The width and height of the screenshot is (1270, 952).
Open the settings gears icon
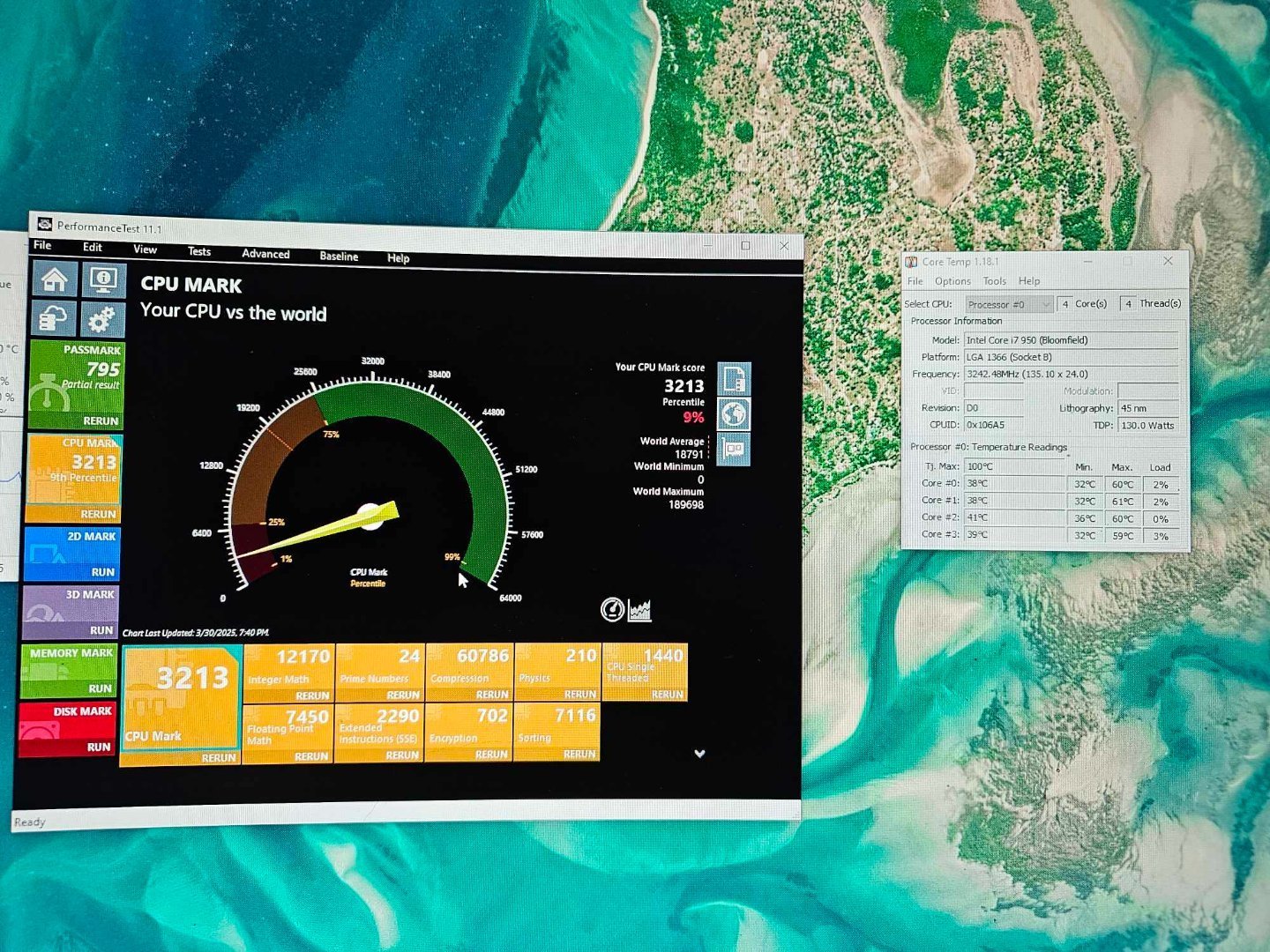[102, 319]
